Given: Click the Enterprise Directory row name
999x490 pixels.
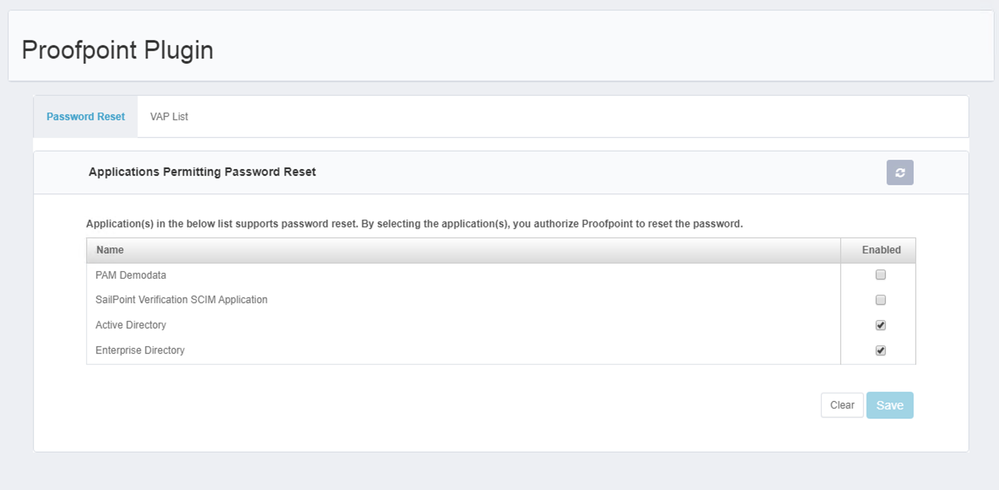Looking at the screenshot, I should [x=140, y=350].
